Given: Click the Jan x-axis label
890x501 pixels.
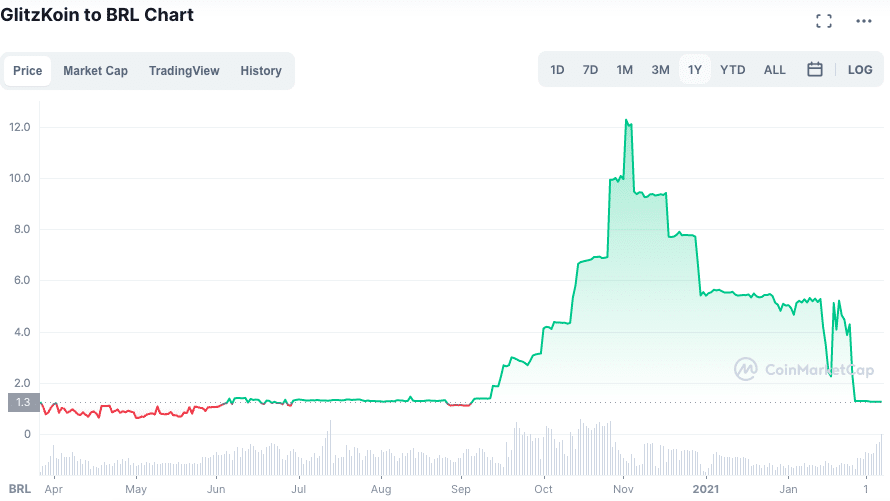Looking at the screenshot, I should point(788,489).
